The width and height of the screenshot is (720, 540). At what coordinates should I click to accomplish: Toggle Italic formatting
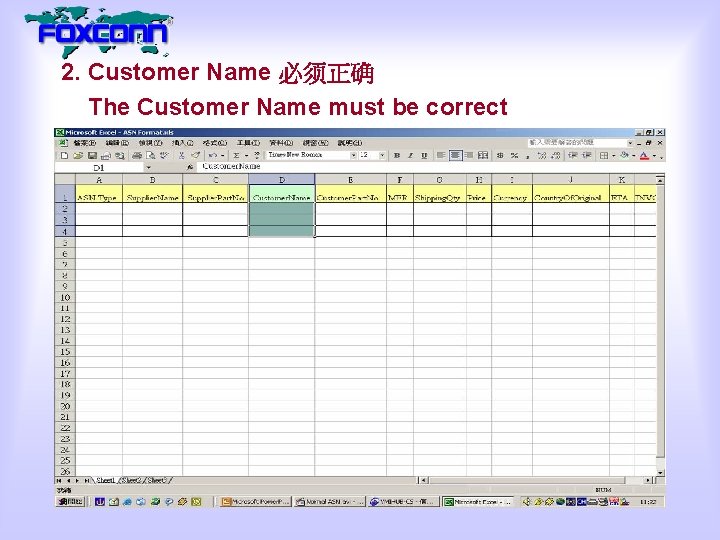pyautogui.click(x=411, y=156)
